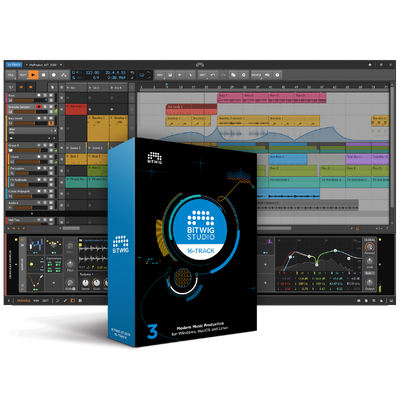The image size is (400, 400).
Task: Toggle record arm on Granular Sampler track
Action: pos(39,107)
